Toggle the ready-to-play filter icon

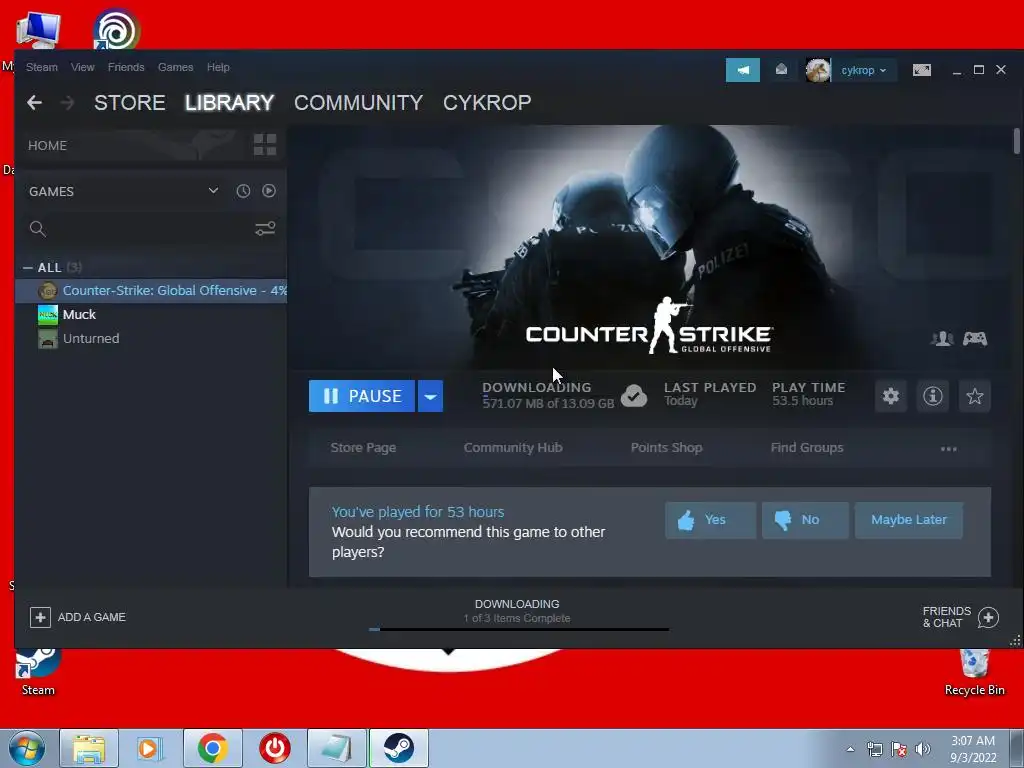268,191
